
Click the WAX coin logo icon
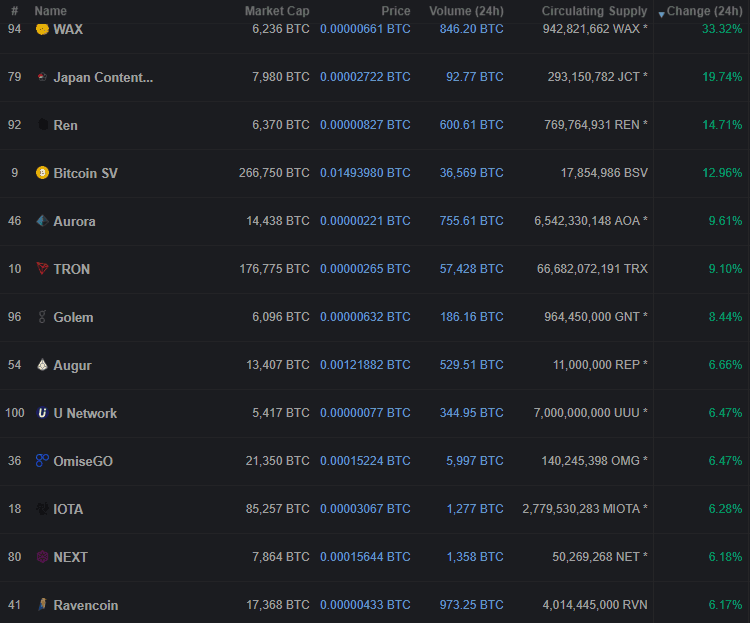pyautogui.click(x=42, y=29)
